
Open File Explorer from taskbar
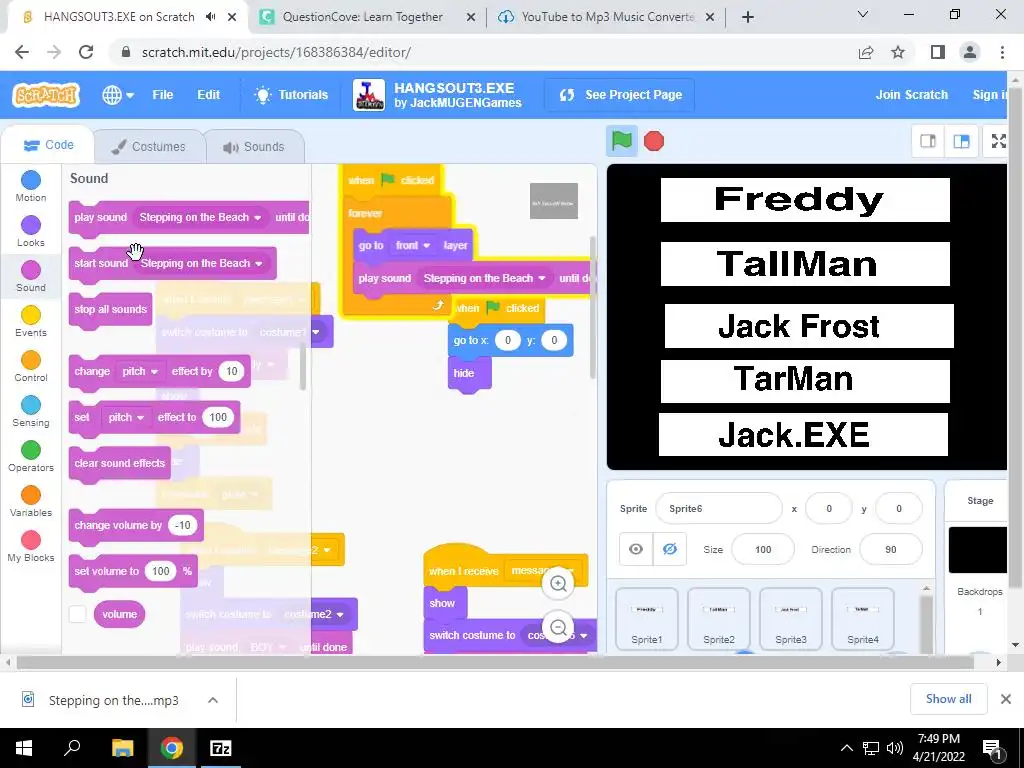(122, 748)
